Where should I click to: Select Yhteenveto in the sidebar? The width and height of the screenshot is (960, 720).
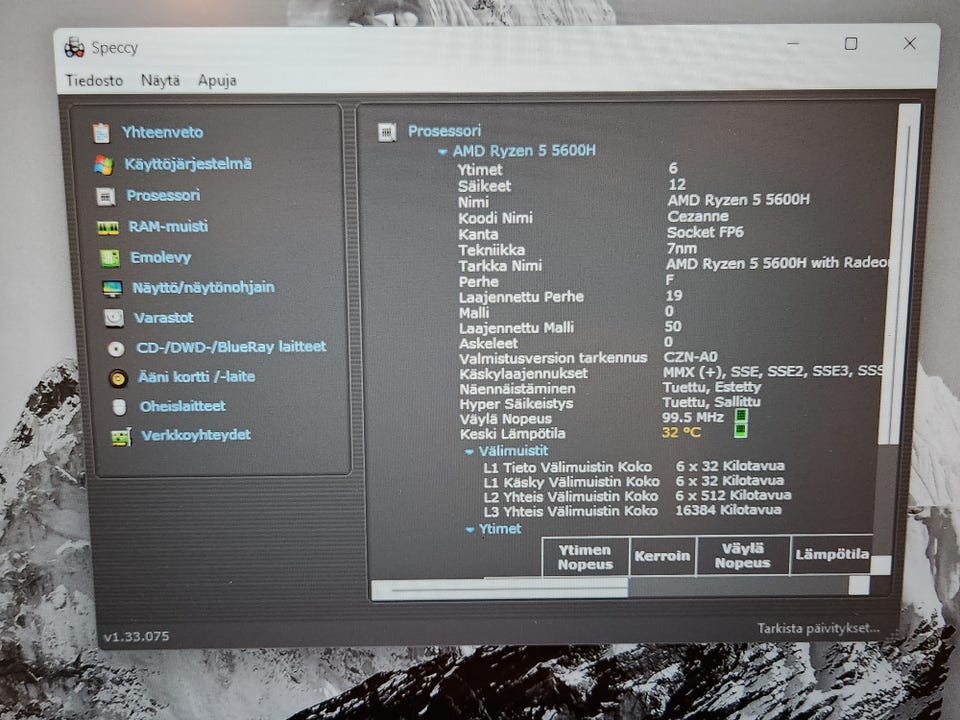[x=163, y=132]
